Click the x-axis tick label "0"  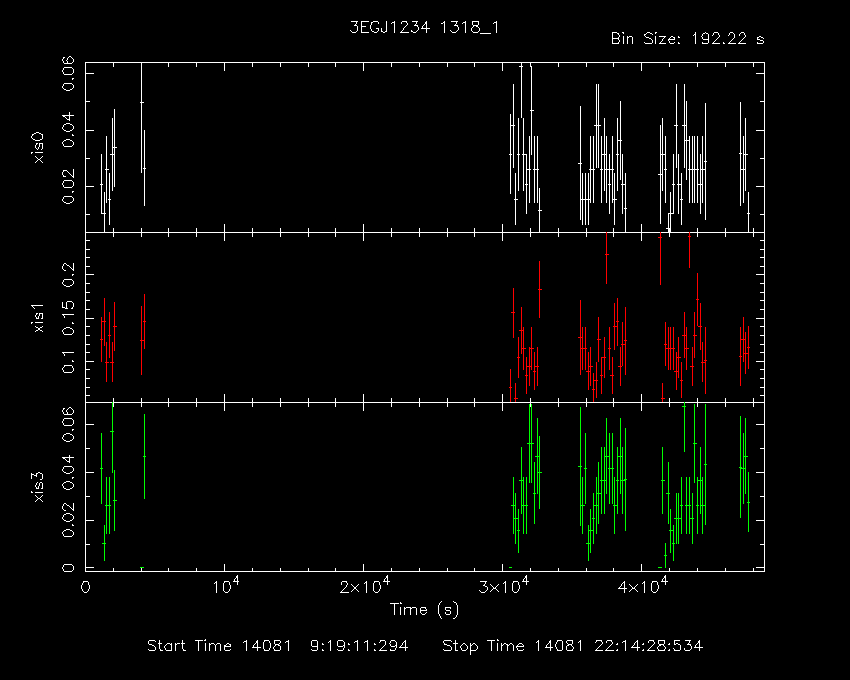click(86, 588)
